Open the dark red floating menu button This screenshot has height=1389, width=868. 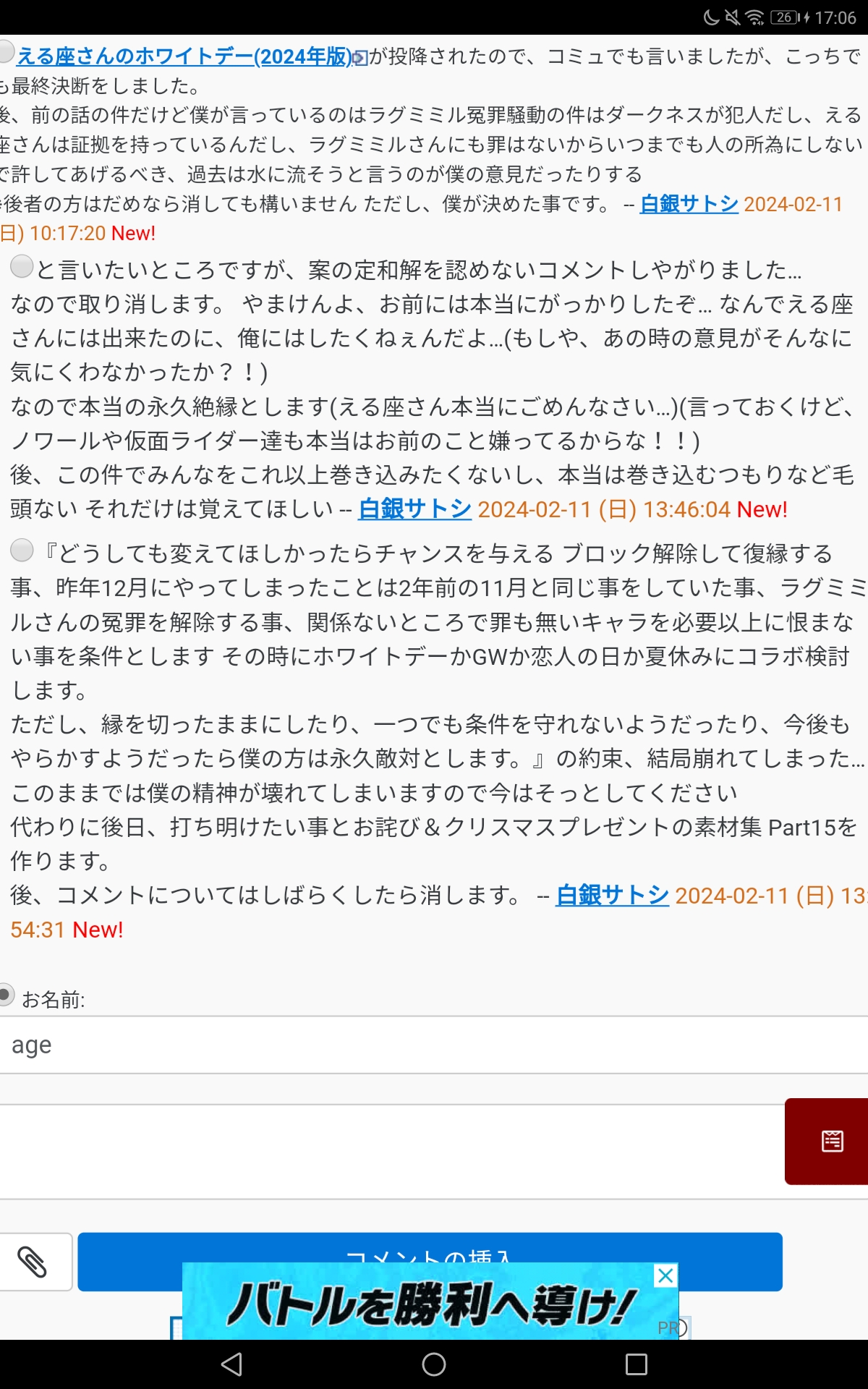(x=828, y=1142)
